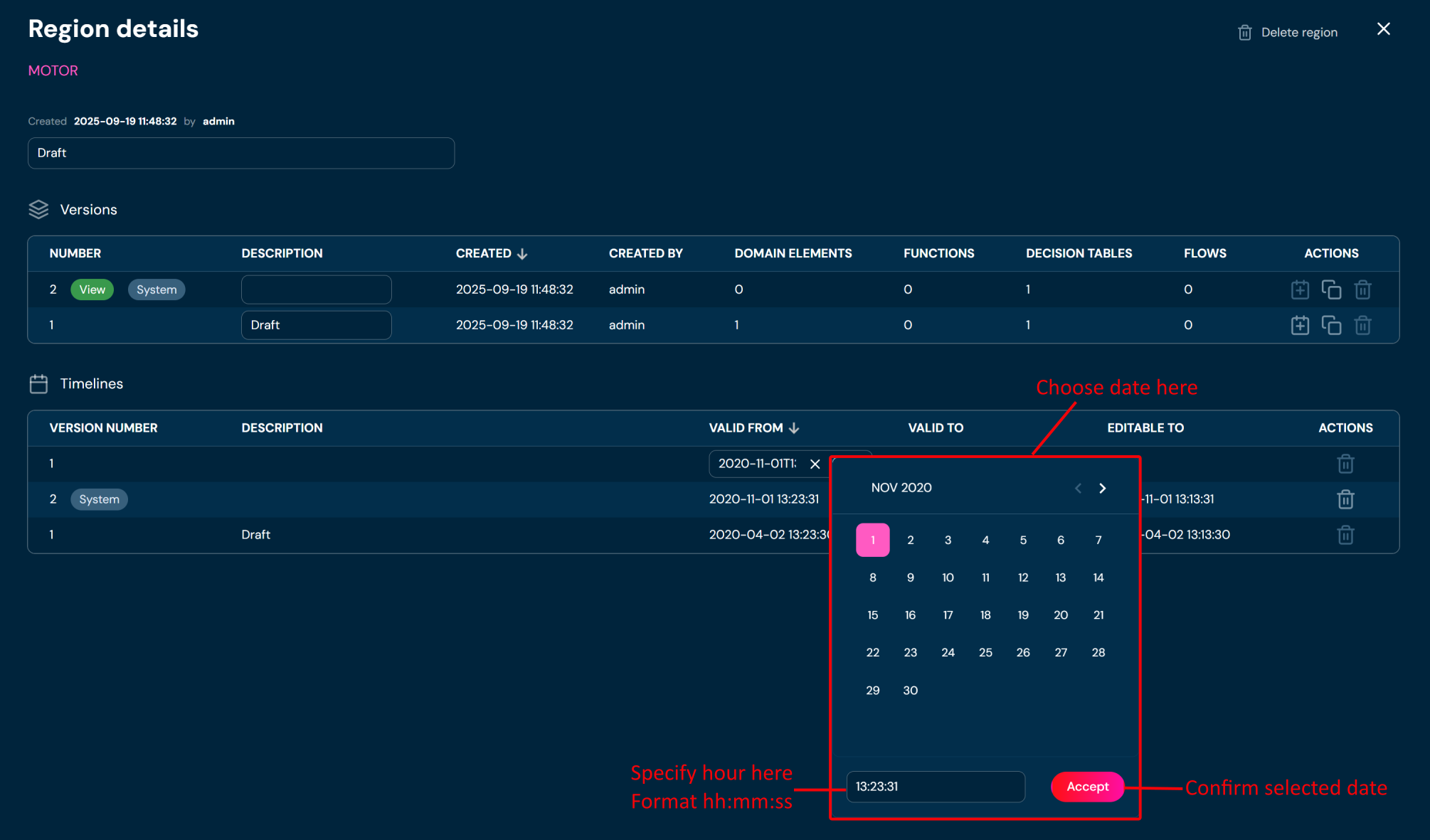Screen dimensions: 1430x840
Task: Pick November 30 in calendar
Action: (x=910, y=691)
